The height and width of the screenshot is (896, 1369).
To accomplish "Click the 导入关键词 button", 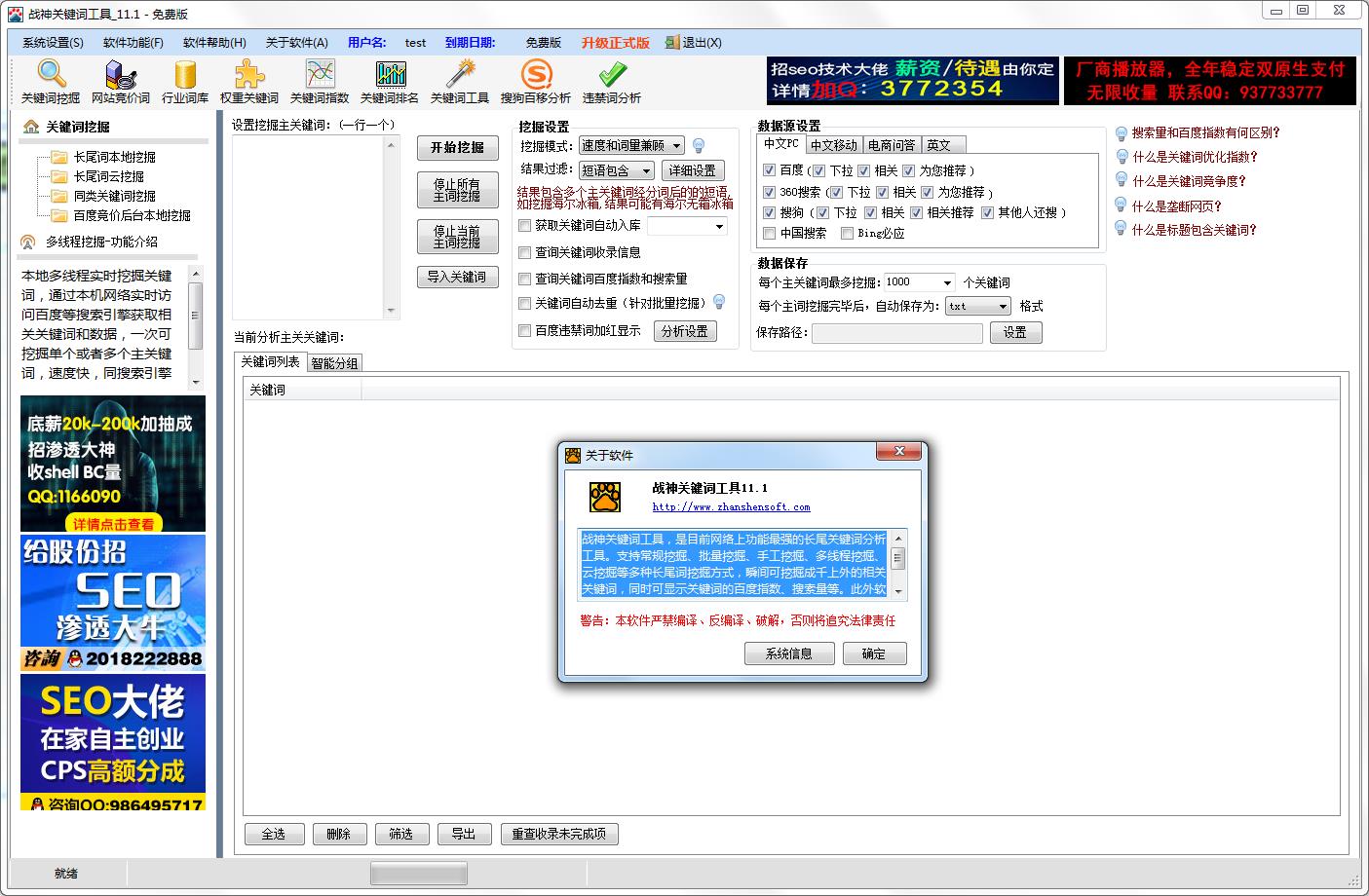I will pyautogui.click(x=458, y=277).
